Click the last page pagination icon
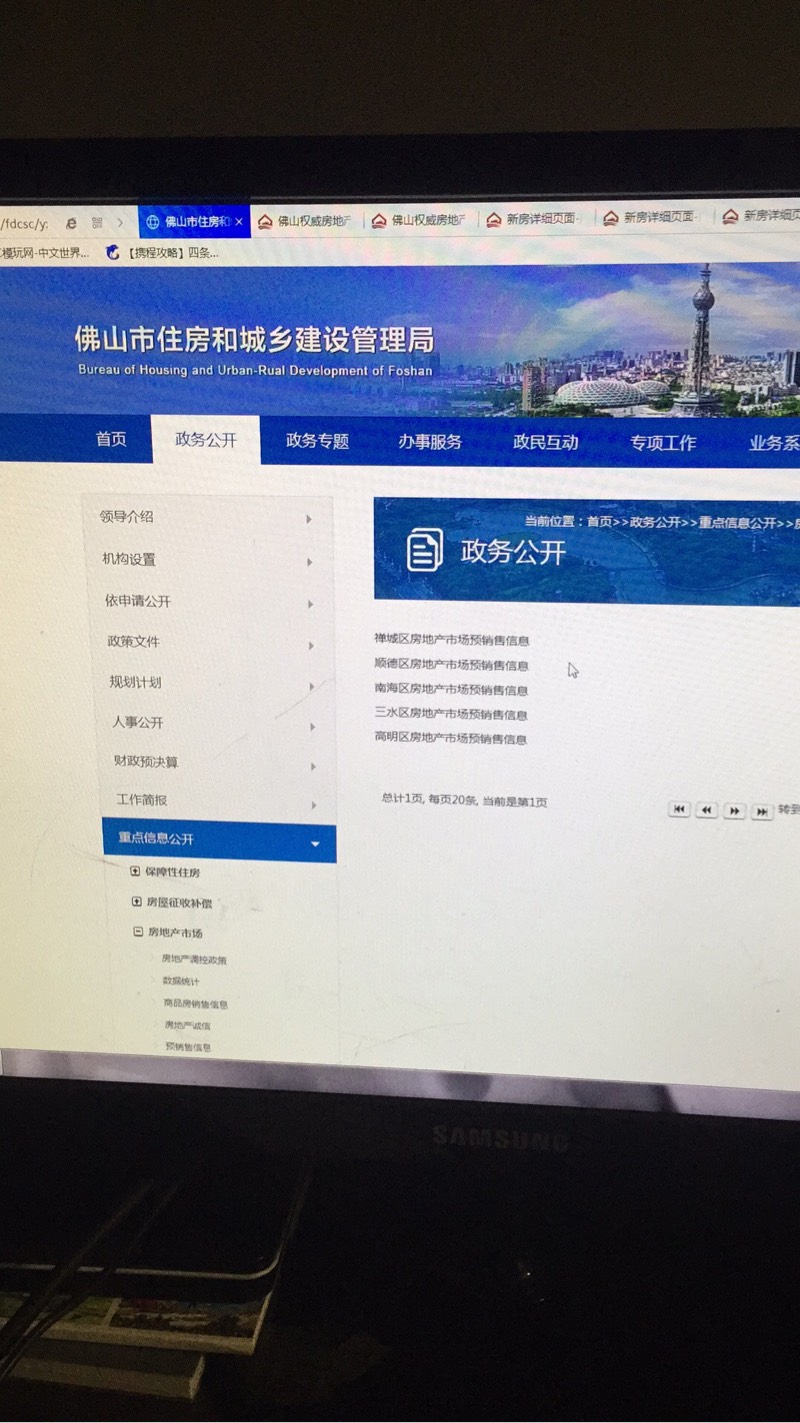 point(762,812)
